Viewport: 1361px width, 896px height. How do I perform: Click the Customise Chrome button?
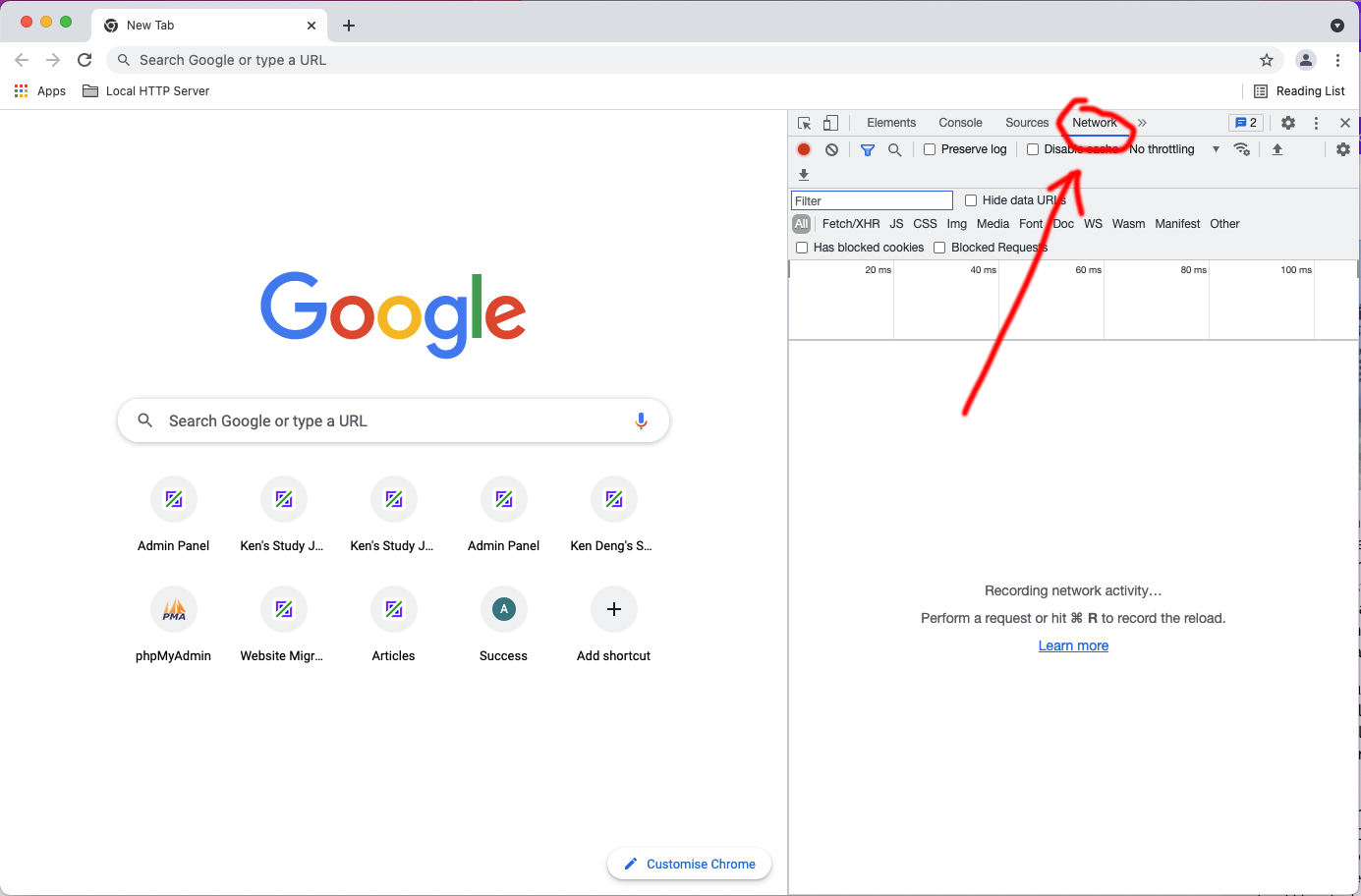coord(690,865)
